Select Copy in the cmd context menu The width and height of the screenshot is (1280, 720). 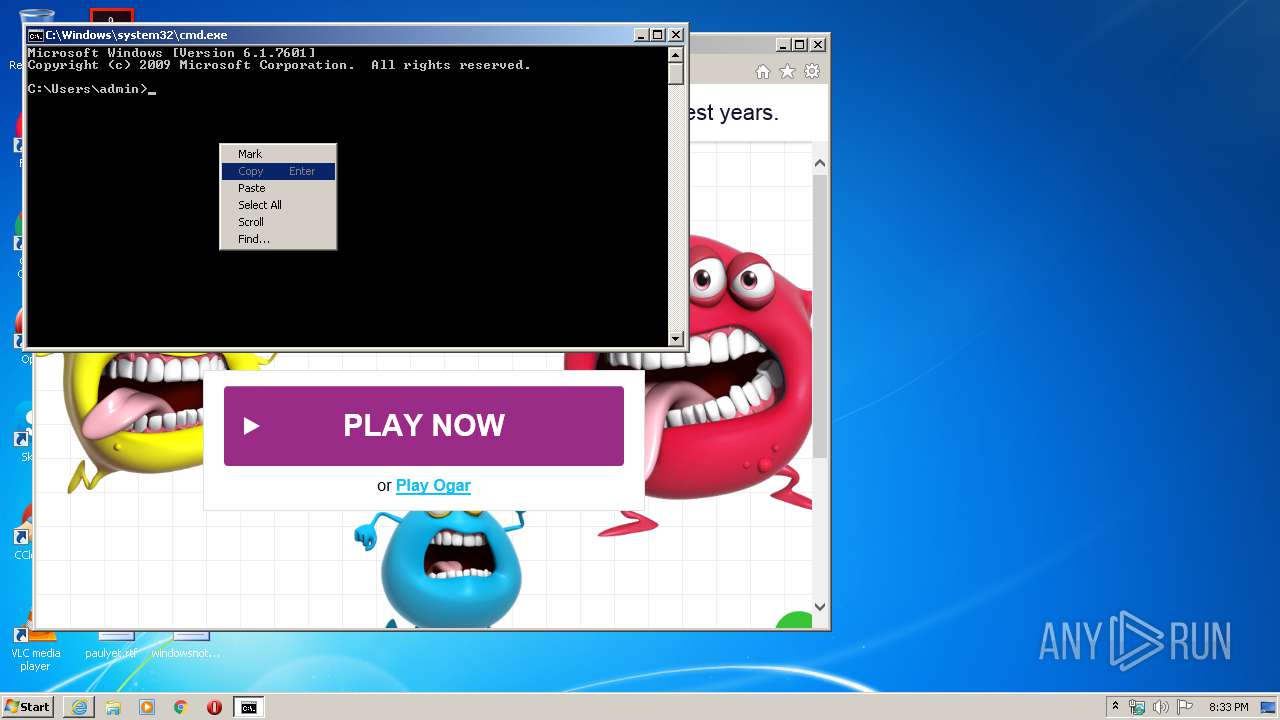tap(278, 171)
